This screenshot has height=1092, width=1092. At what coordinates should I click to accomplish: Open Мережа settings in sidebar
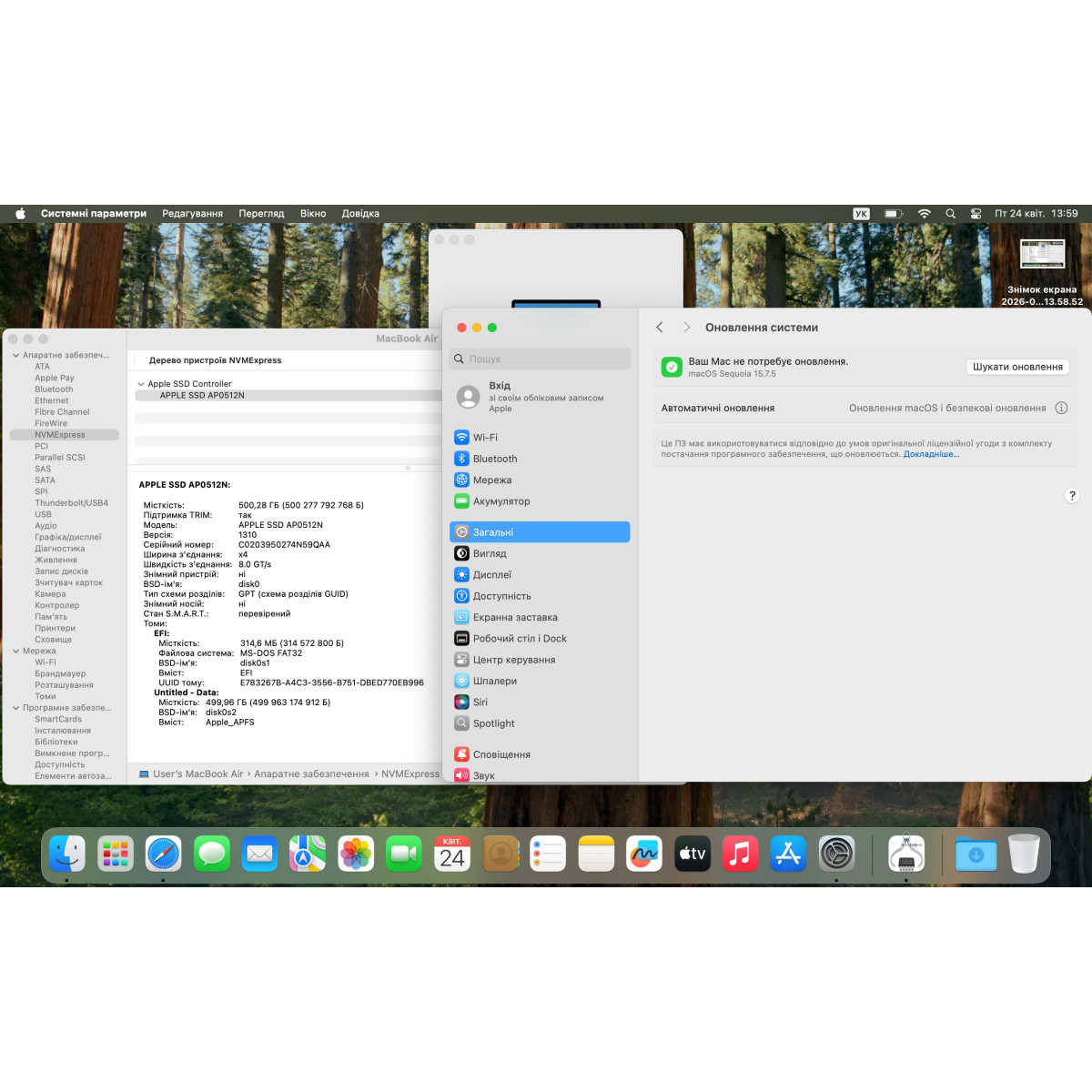click(x=540, y=480)
